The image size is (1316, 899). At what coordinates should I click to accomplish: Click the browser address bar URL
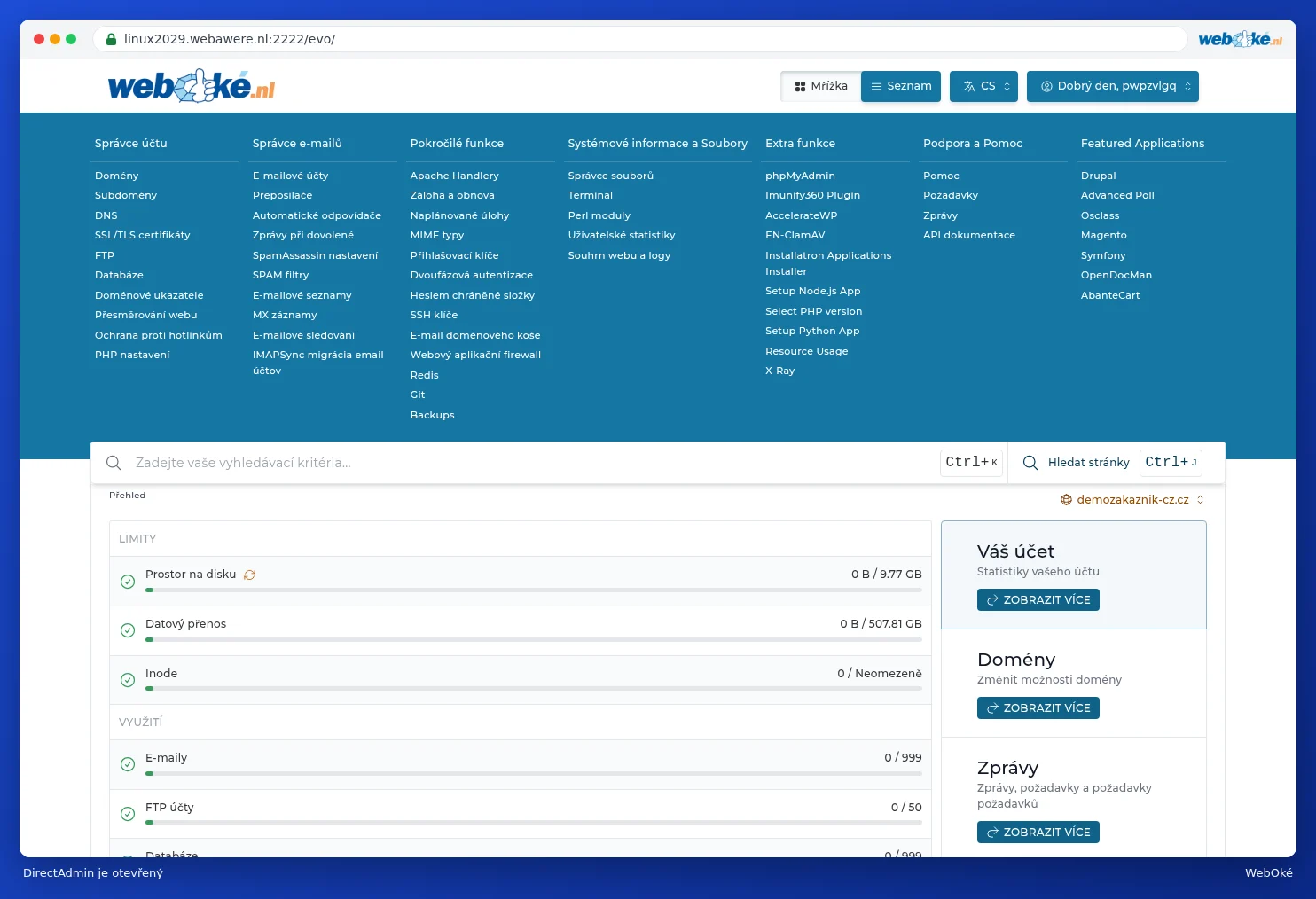point(230,39)
